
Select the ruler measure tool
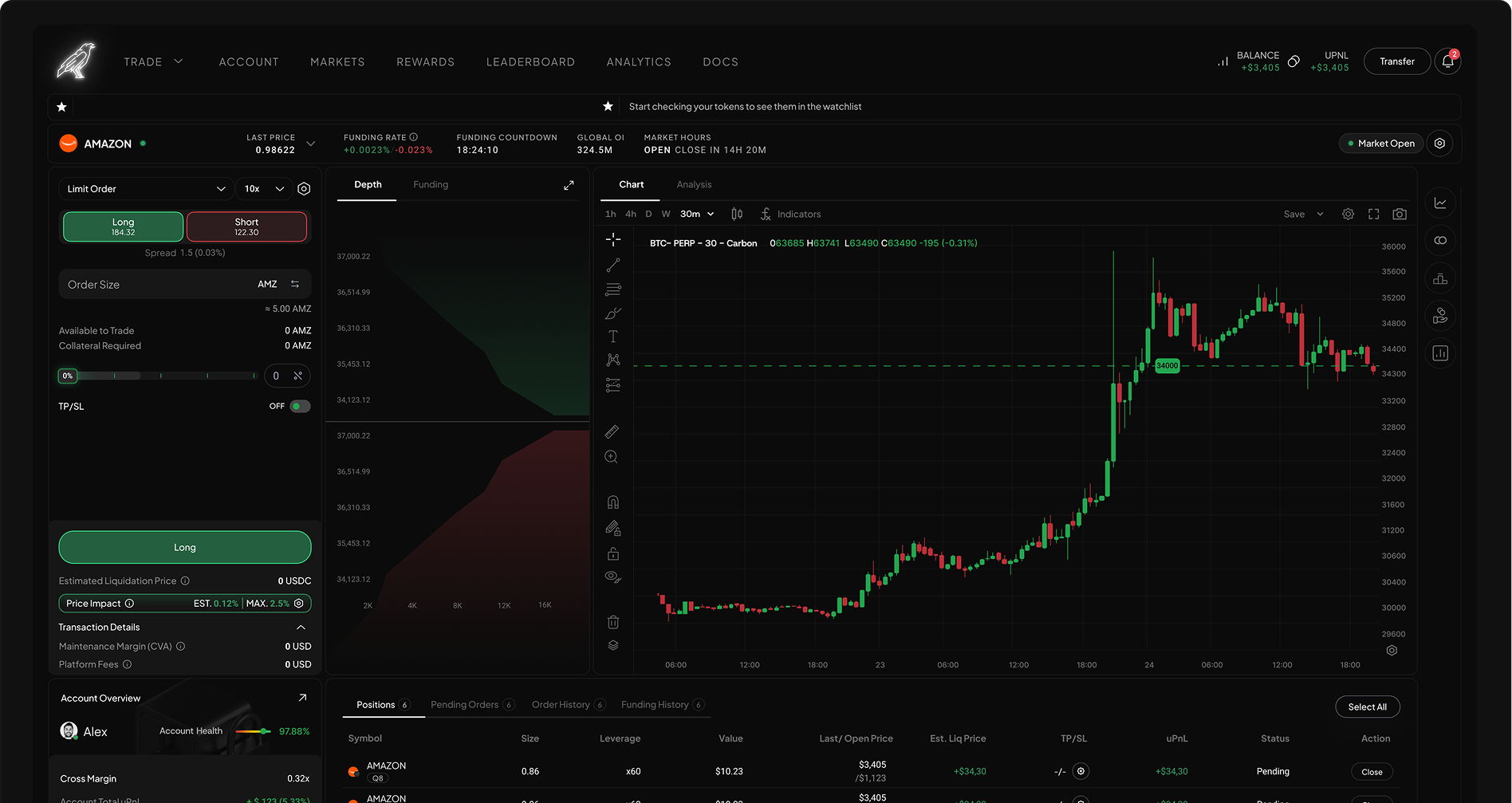click(x=612, y=431)
